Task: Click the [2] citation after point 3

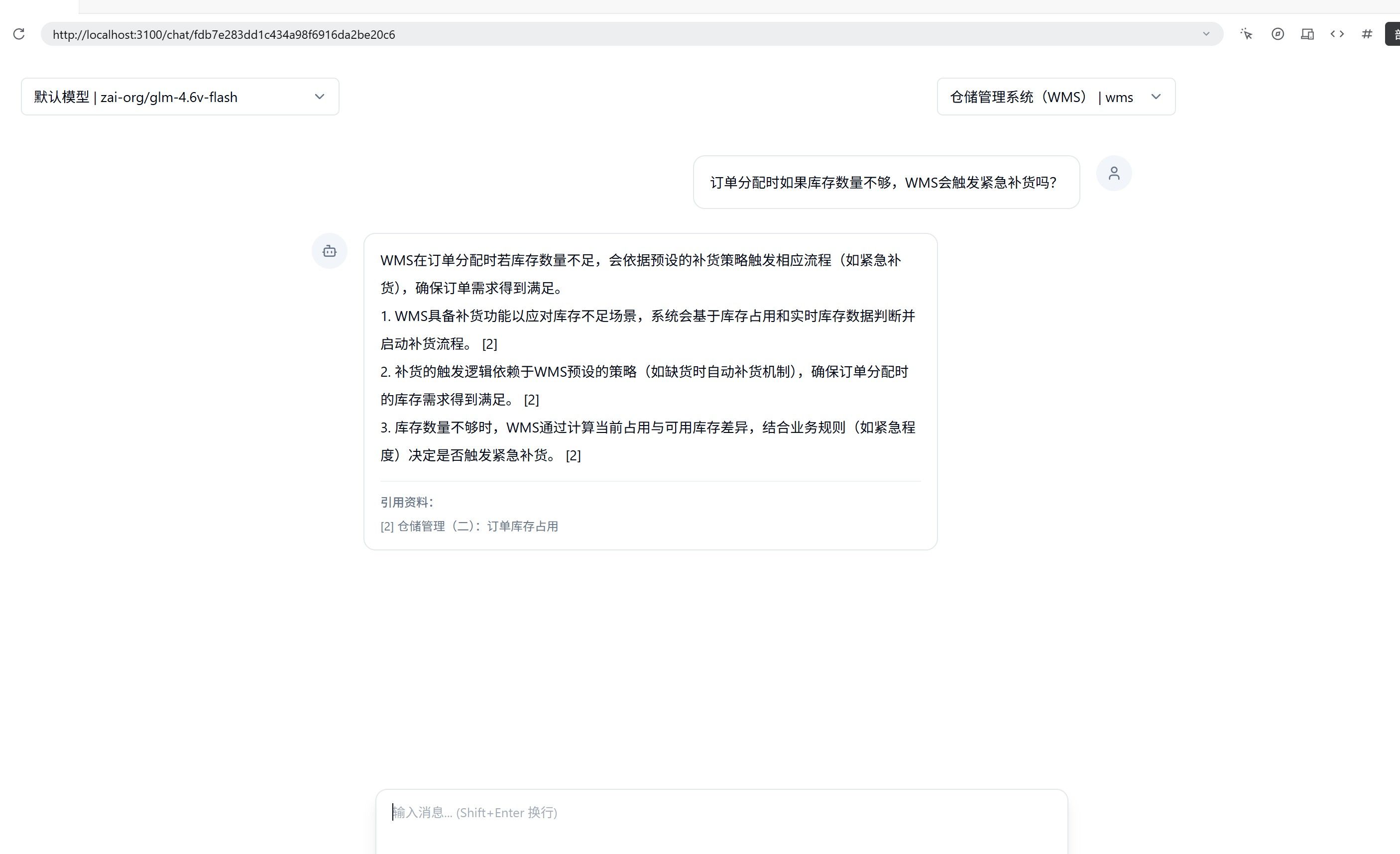Action: pyautogui.click(x=574, y=455)
